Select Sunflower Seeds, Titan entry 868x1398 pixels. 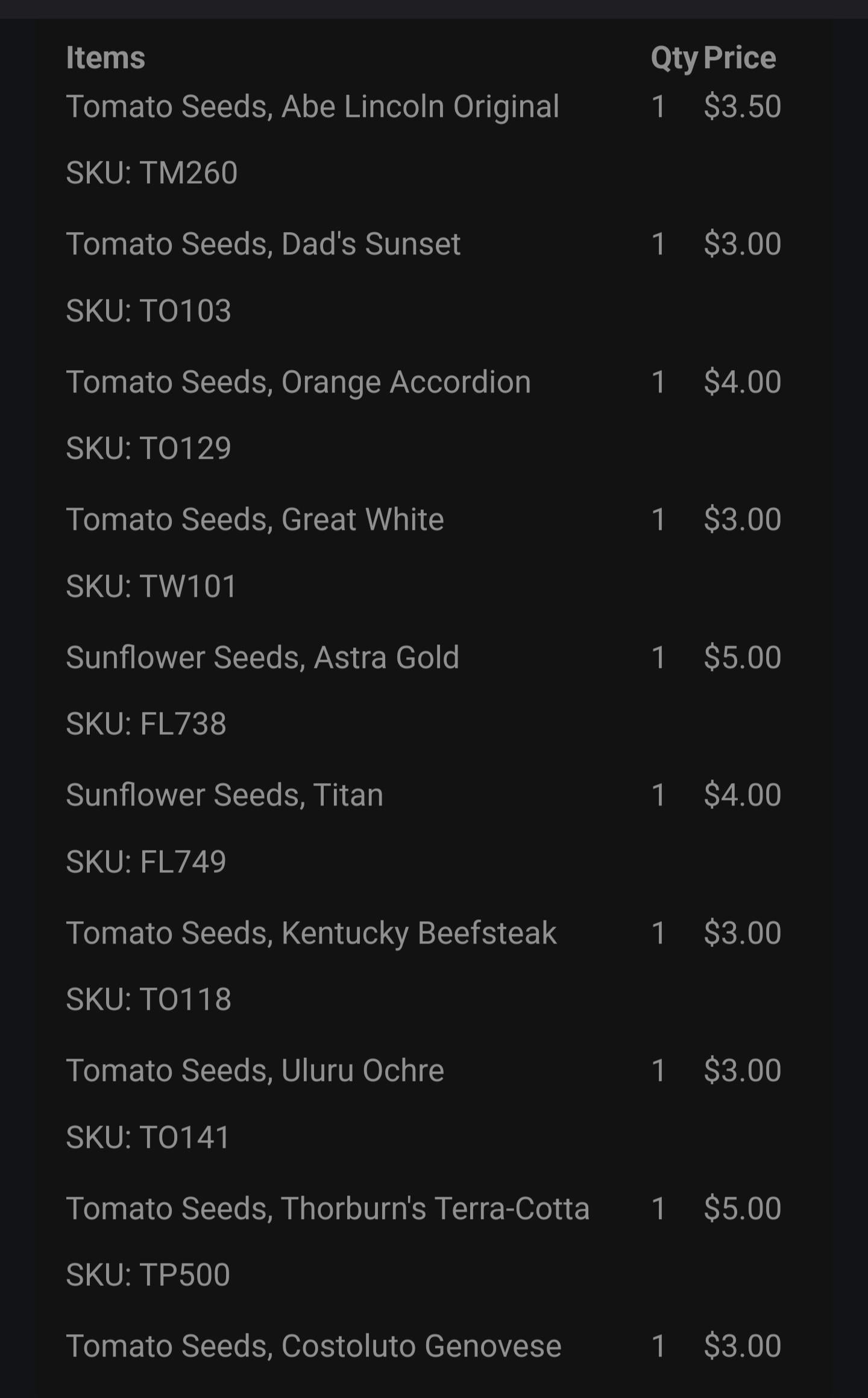point(225,795)
